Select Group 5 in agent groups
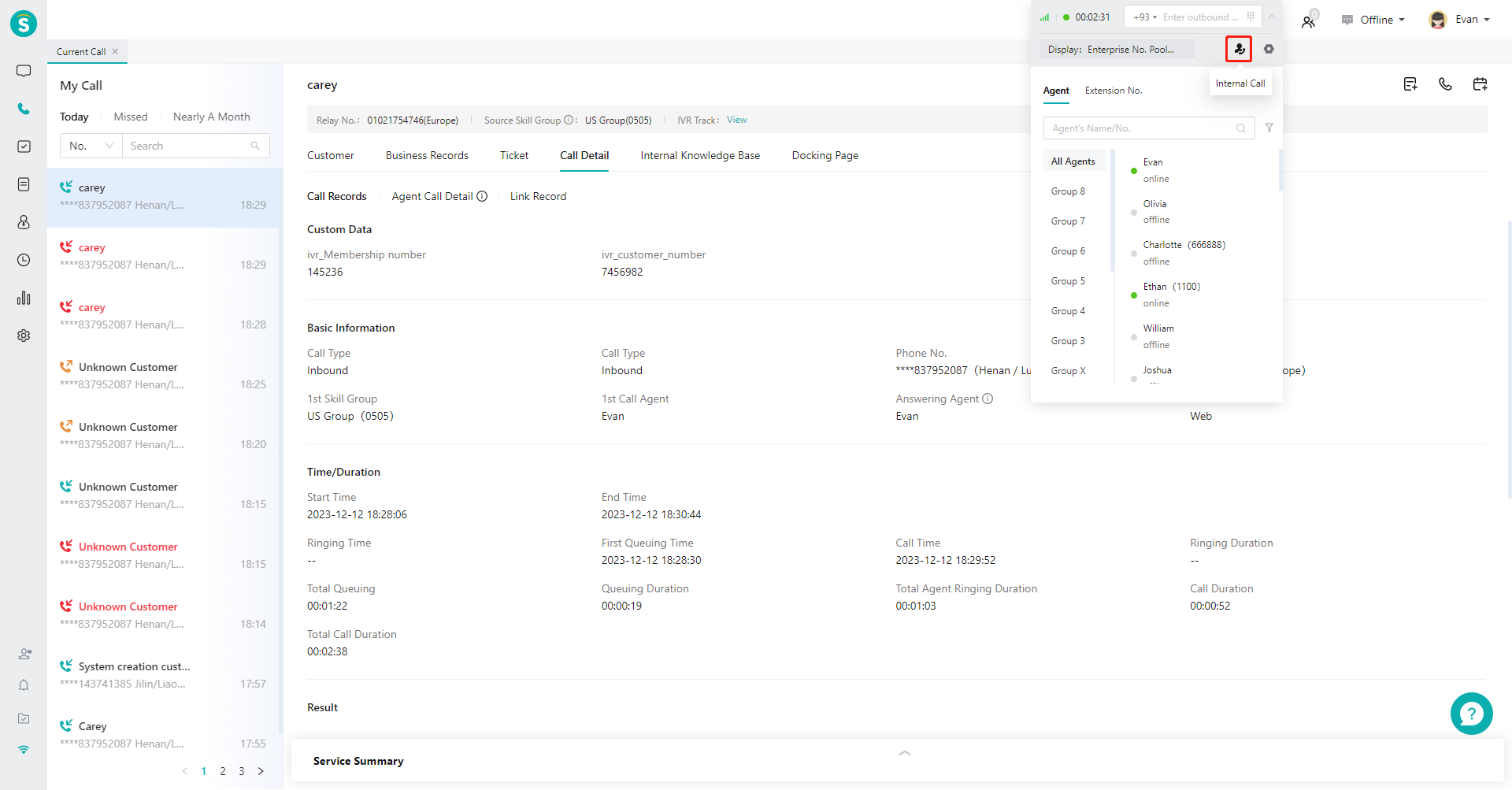This screenshot has height=790, width=1512. tap(1068, 281)
